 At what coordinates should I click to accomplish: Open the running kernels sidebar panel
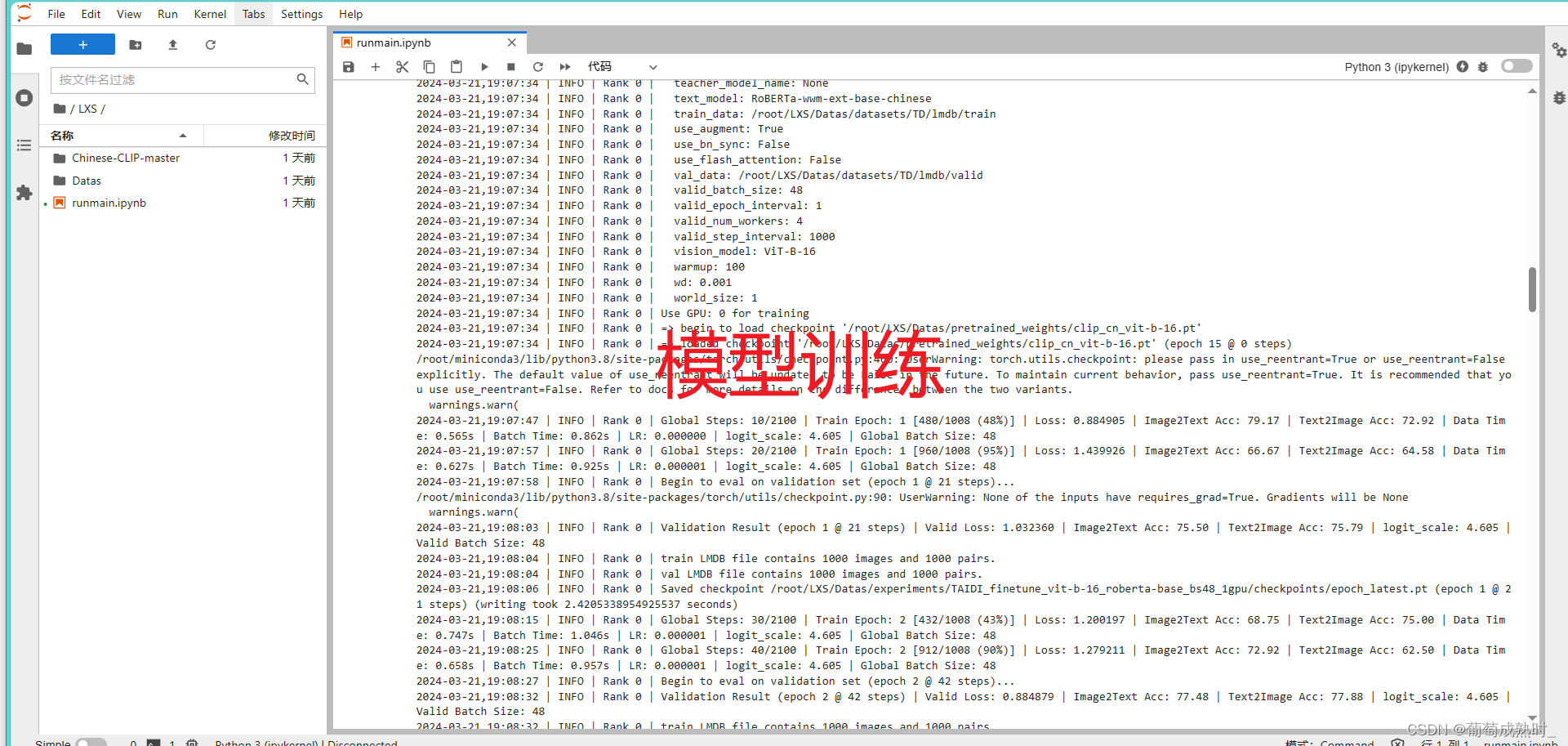pos(24,98)
